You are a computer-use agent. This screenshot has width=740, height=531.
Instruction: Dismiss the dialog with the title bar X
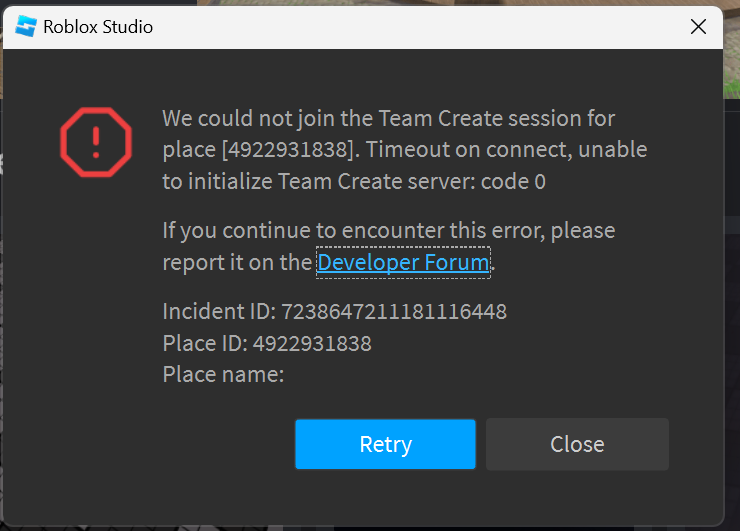[x=698, y=27]
